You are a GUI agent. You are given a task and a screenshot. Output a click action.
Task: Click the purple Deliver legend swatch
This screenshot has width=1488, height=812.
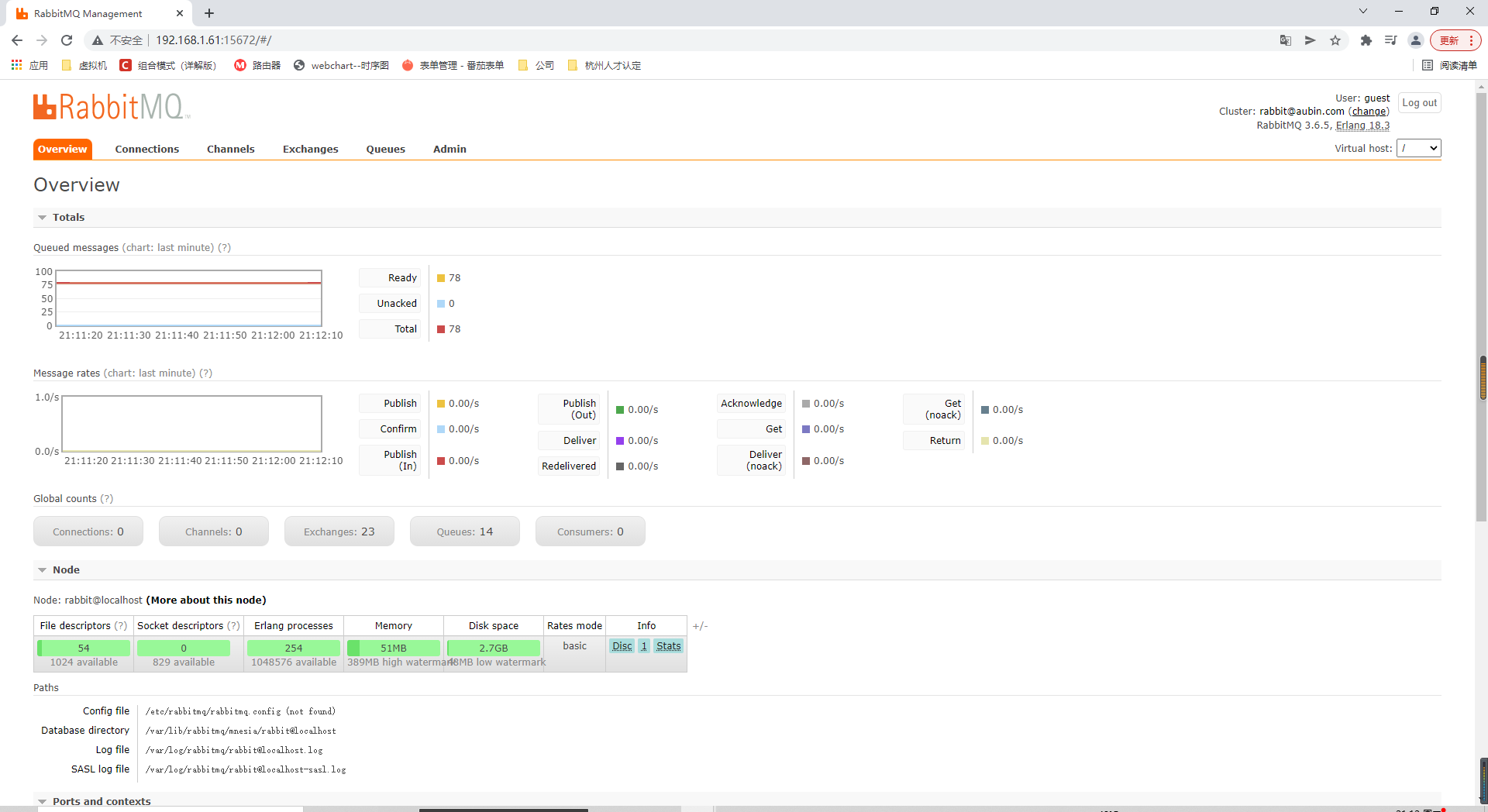click(x=620, y=441)
